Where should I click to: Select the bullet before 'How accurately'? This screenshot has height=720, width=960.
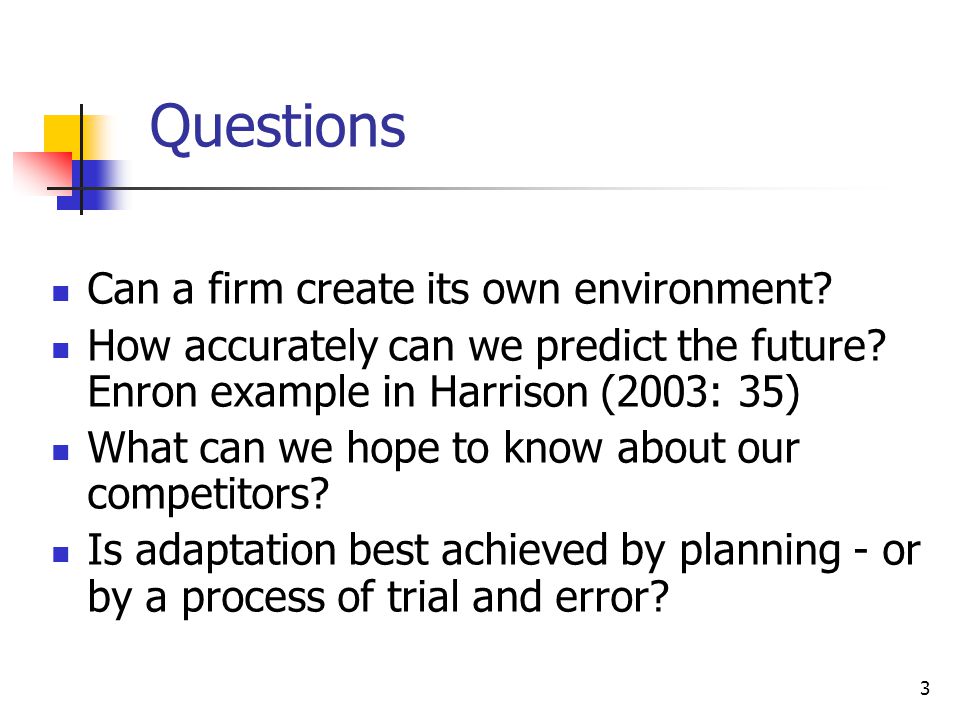pos(61,350)
